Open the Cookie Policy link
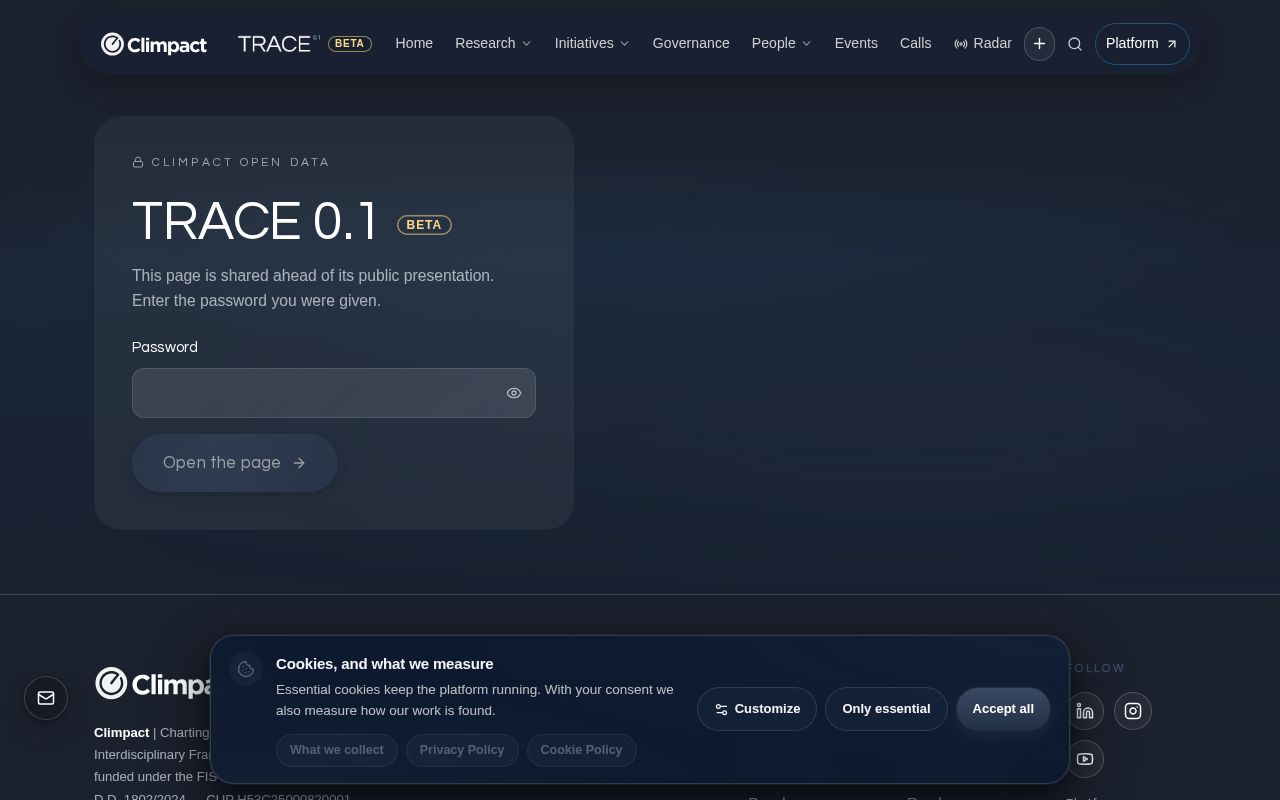This screenshot has height=800, width=1280. [581, 750]
